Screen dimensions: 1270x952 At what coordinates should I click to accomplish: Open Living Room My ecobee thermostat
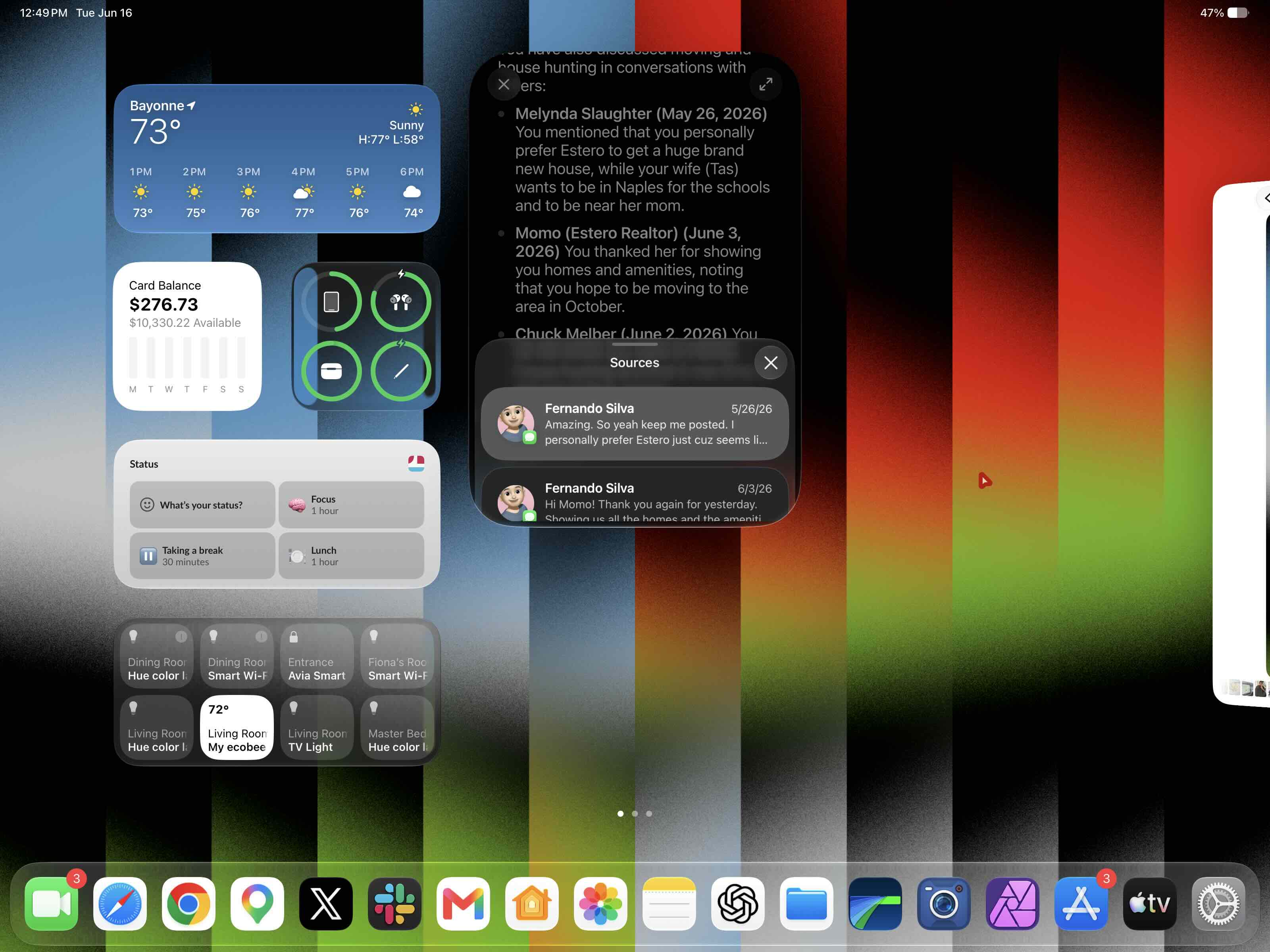237,727
